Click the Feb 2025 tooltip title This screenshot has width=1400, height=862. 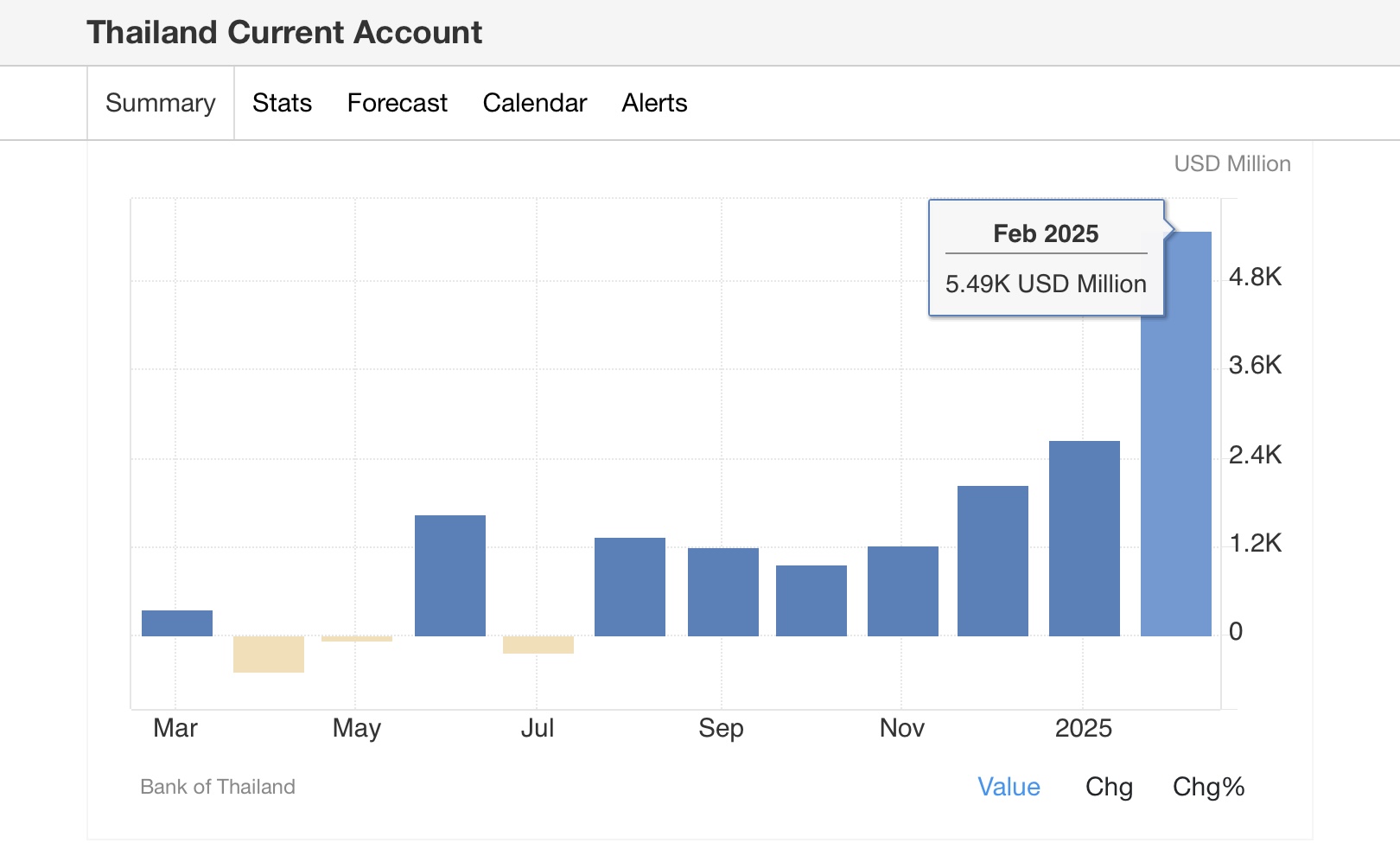click(1046, 233)
